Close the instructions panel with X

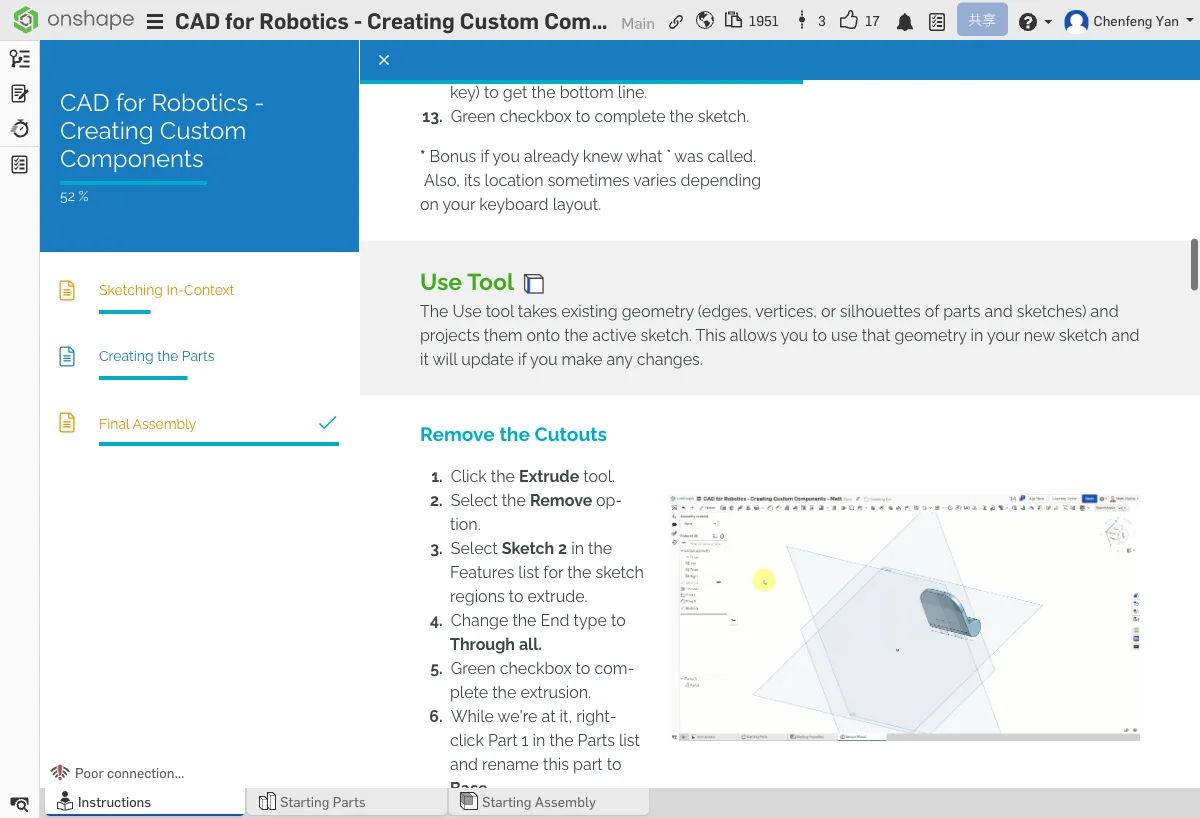click(384, 60)
